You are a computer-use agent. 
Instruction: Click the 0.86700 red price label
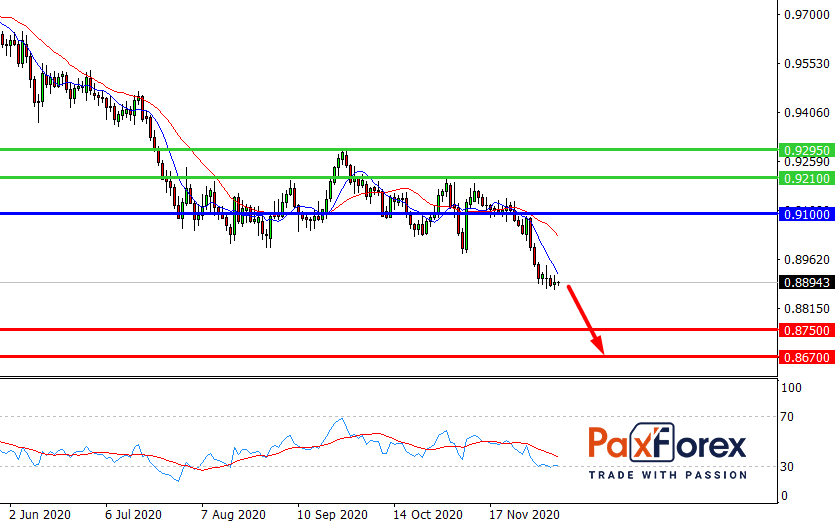coord(807,357)
